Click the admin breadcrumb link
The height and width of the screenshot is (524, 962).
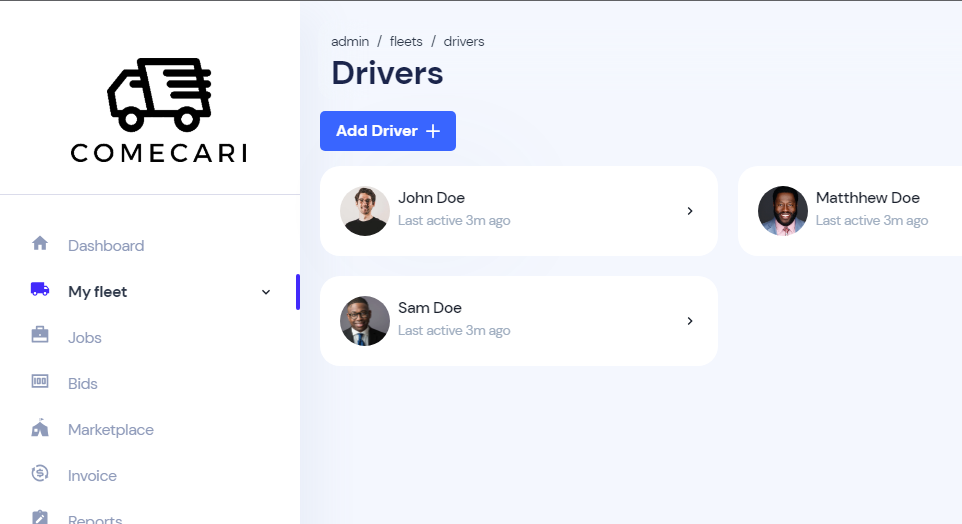coord(350,41)
